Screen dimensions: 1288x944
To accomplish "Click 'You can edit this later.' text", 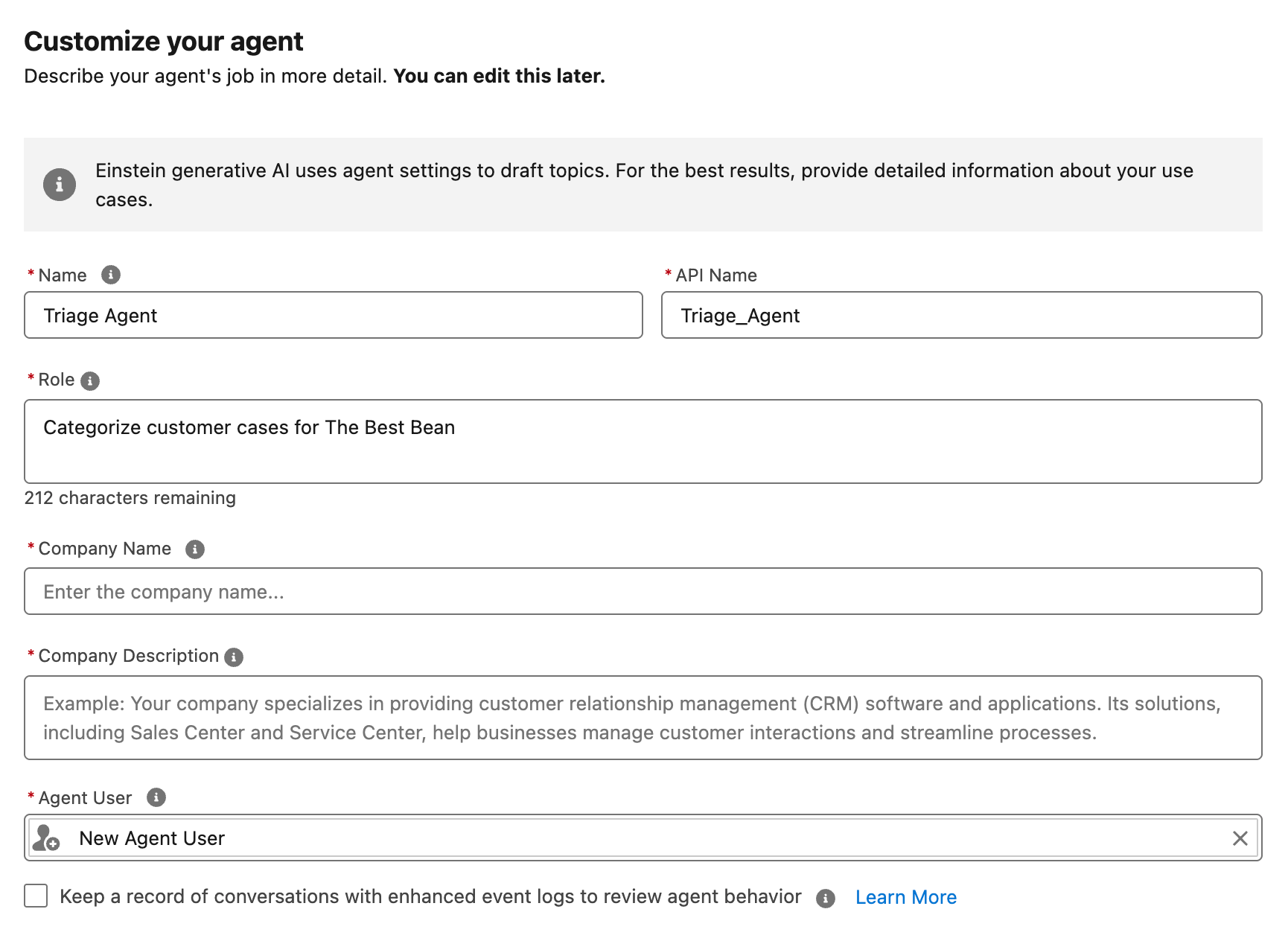I will point(499,76).
